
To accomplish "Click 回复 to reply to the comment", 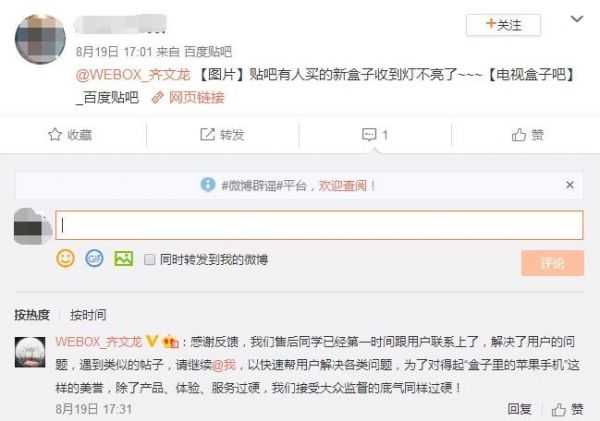I will [x=520, y=409].
